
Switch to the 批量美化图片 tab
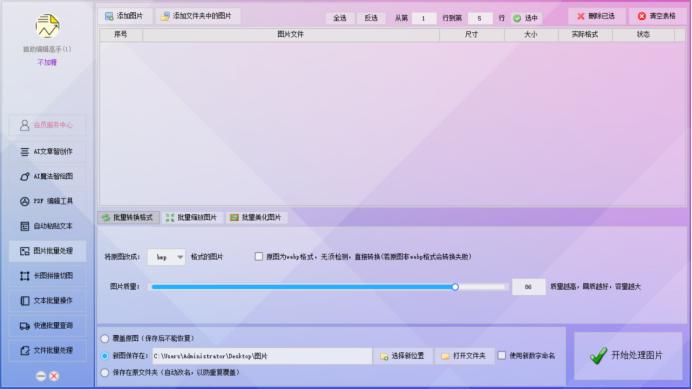pos(256,218)
